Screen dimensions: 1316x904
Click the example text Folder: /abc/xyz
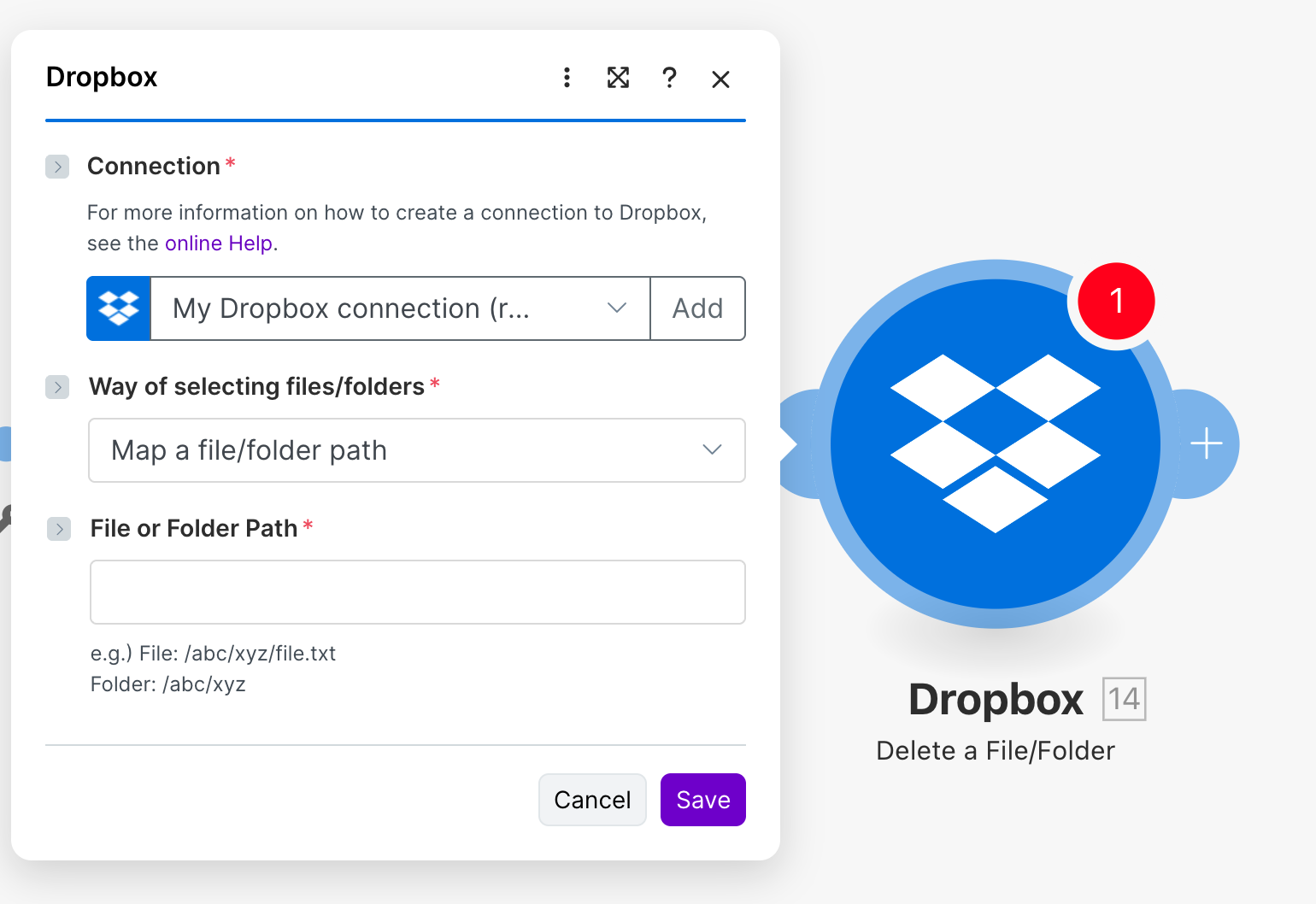point(168,684)
